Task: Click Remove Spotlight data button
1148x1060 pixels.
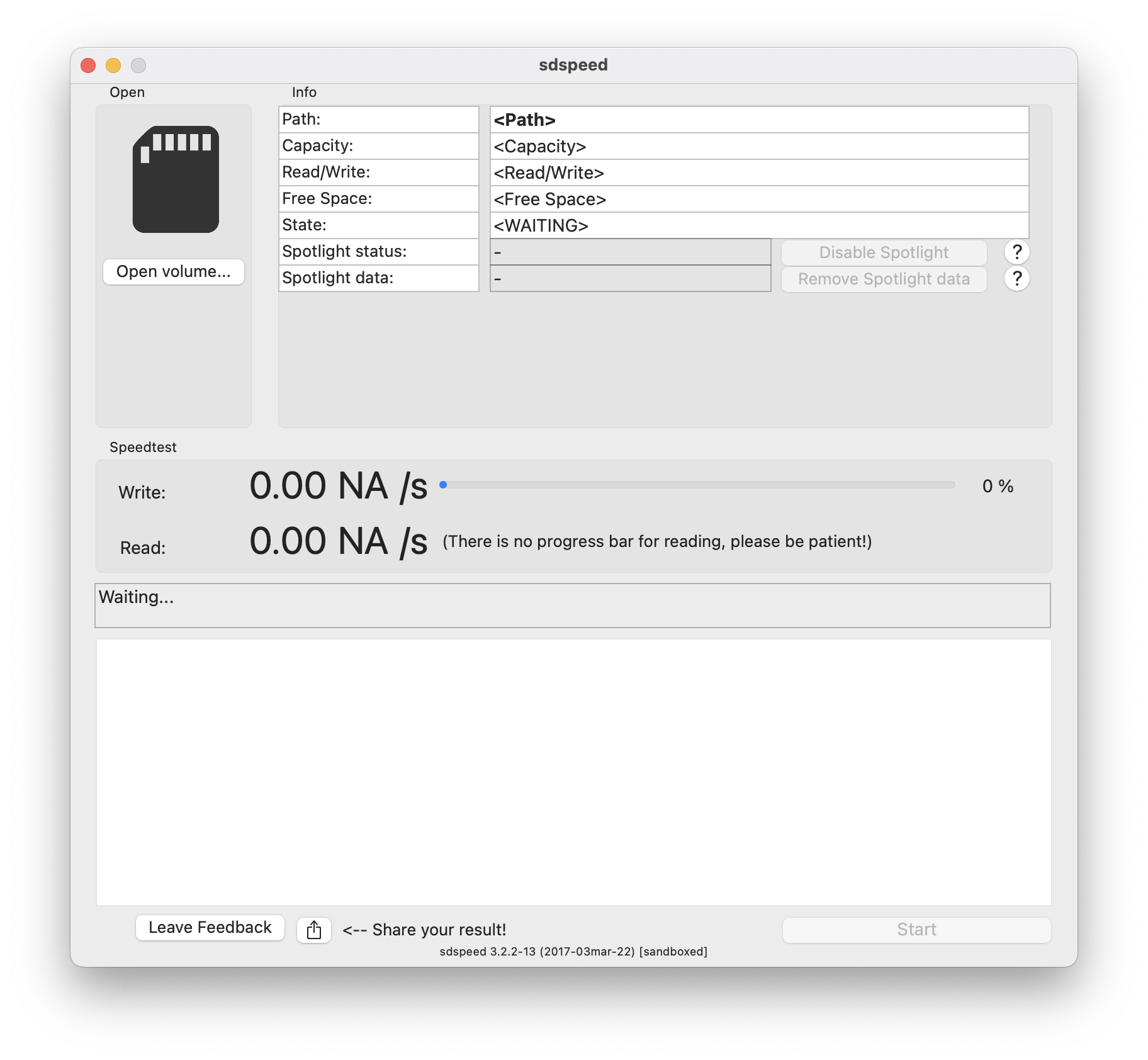Action: pyautogui.click(x=884, y=279)
